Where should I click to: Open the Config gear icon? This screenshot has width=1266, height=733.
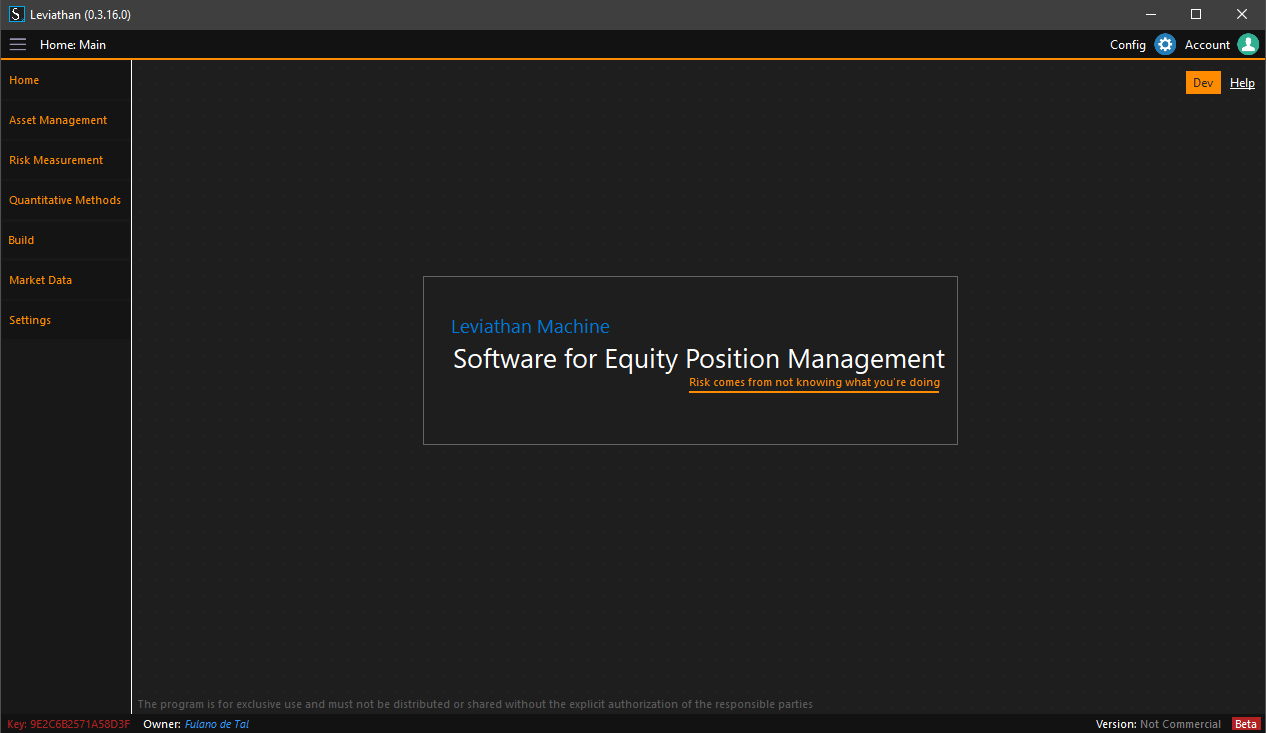point(1164,45)
